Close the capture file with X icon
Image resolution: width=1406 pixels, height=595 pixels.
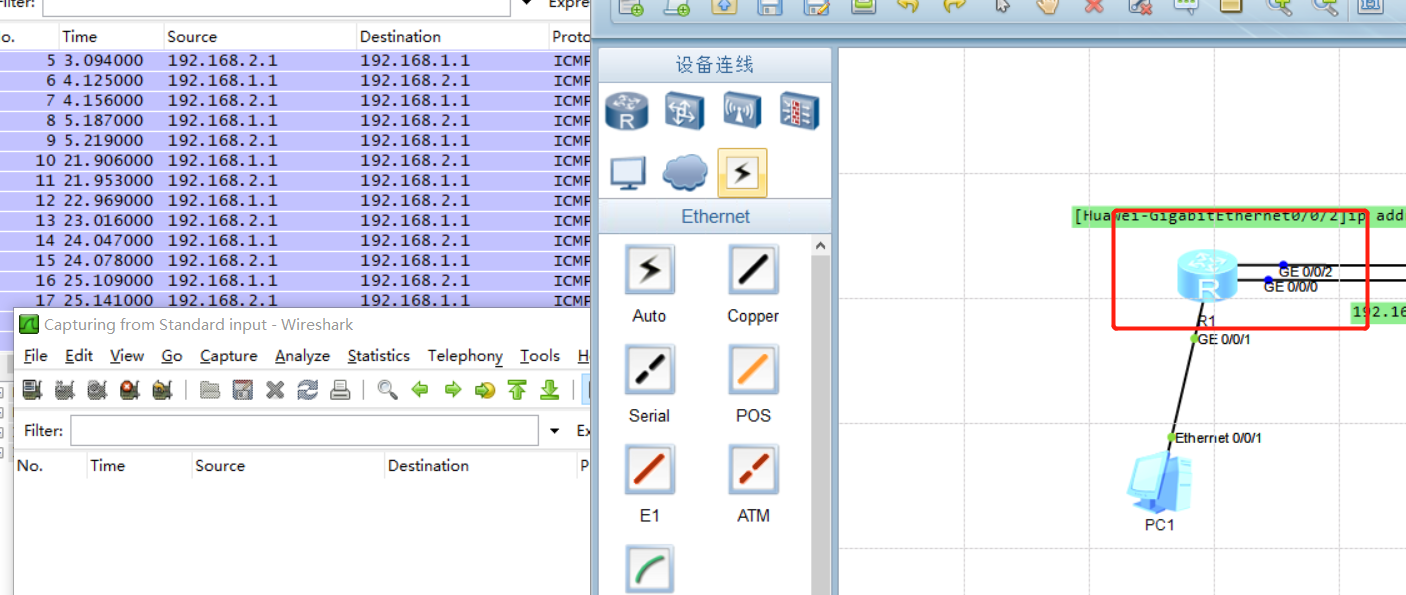(275, 389)
